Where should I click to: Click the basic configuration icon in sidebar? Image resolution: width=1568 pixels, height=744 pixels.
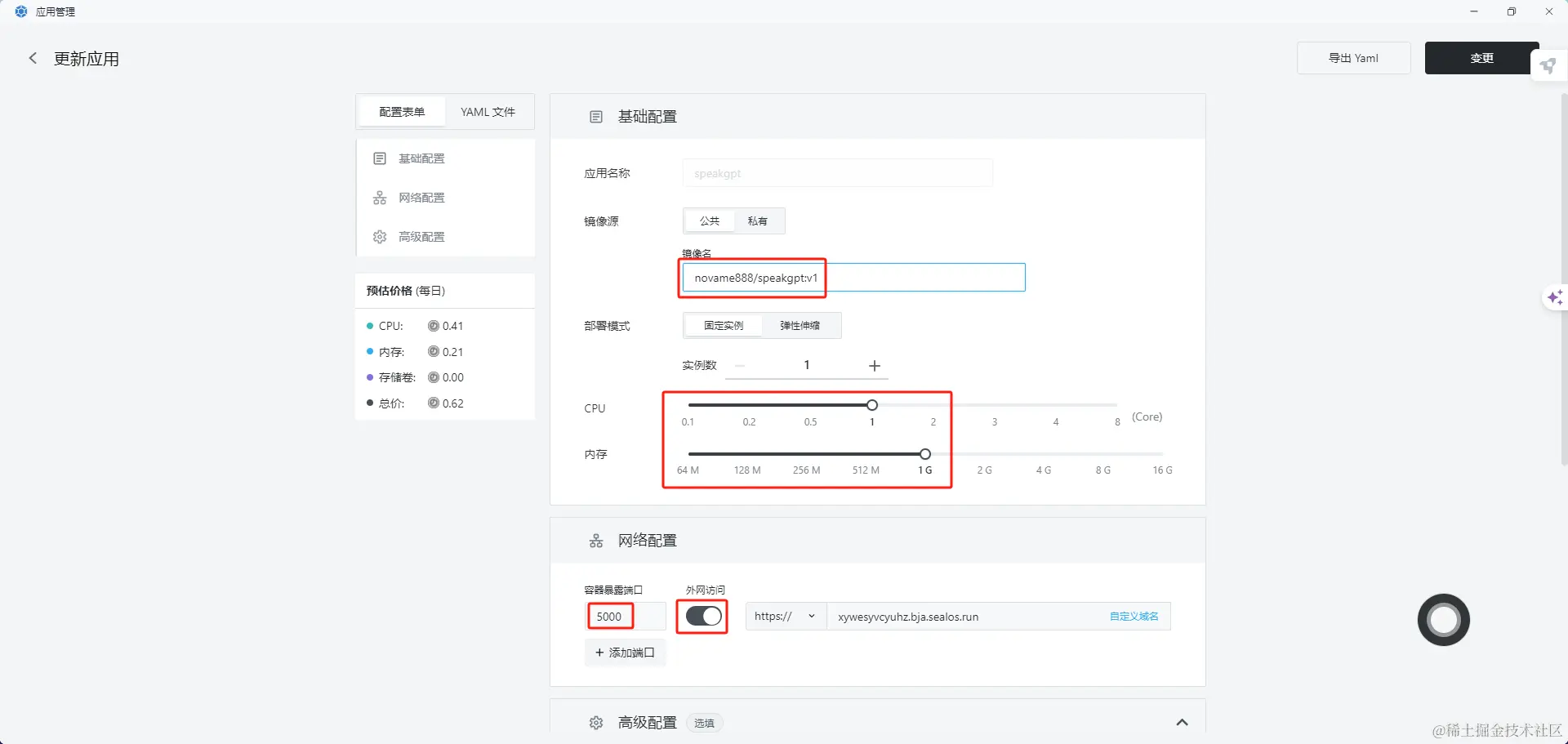pyautogui.click(x=380, y=158)
